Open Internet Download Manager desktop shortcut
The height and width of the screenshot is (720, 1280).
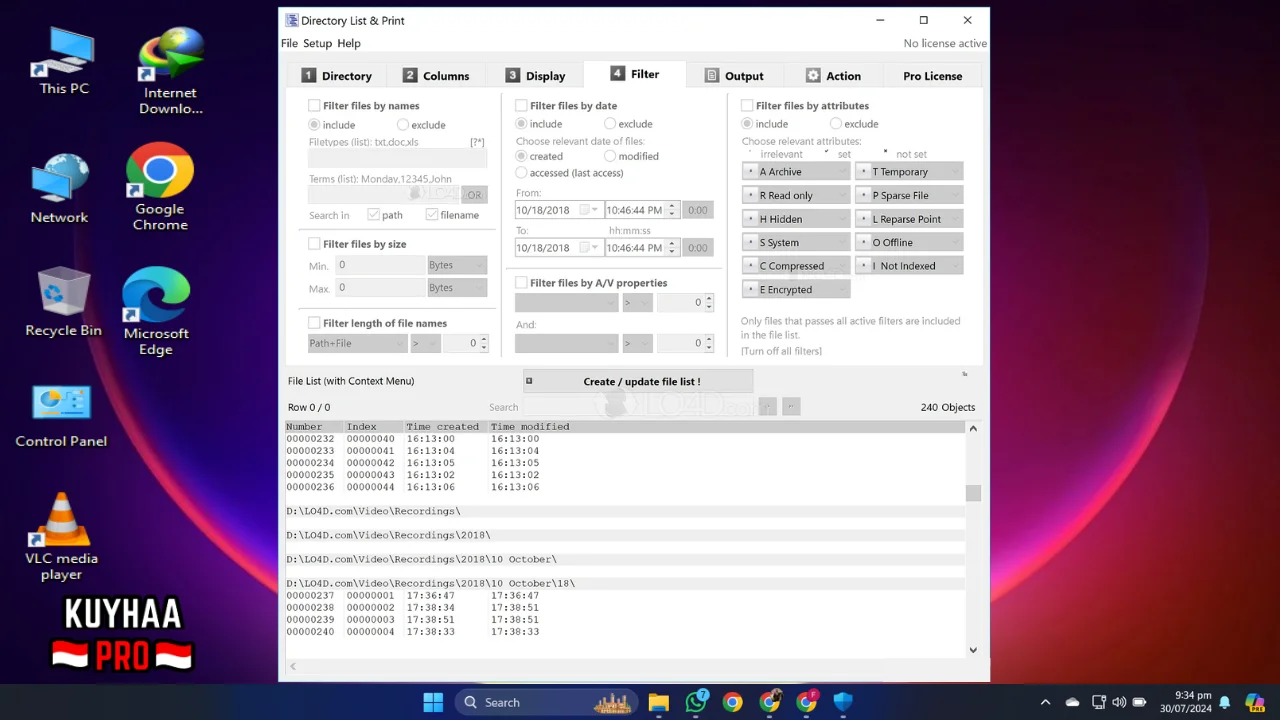tap(170, 70)
